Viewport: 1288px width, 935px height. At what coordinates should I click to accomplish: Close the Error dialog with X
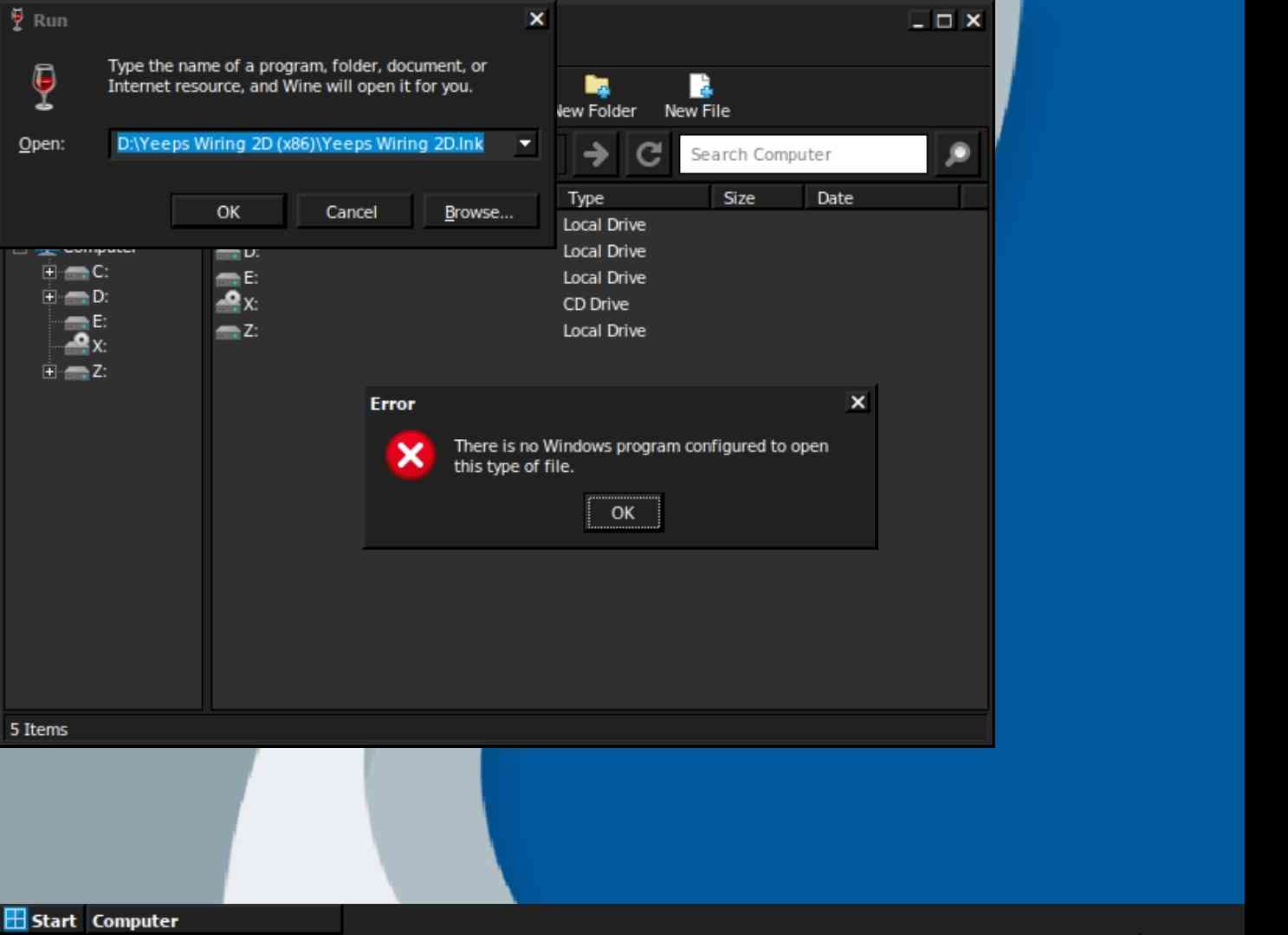[x=858, y=402]
